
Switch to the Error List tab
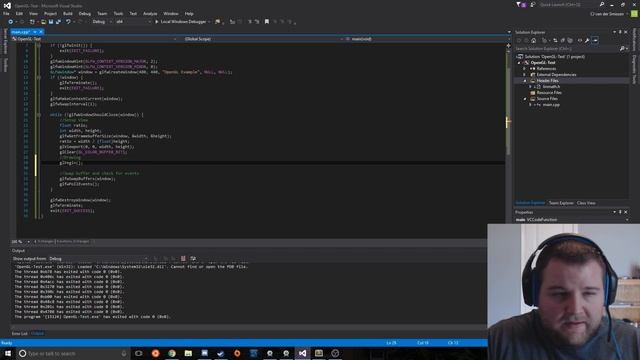point(20,333)
